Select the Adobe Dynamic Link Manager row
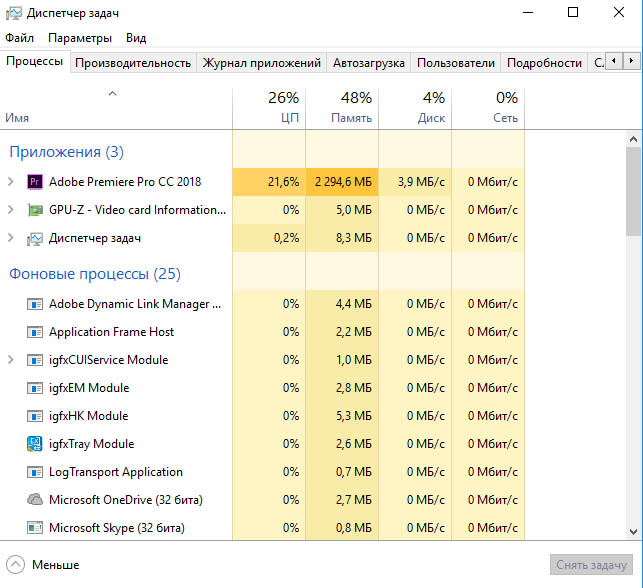Viewport: 643px width, 588px height. coord(262,304)
